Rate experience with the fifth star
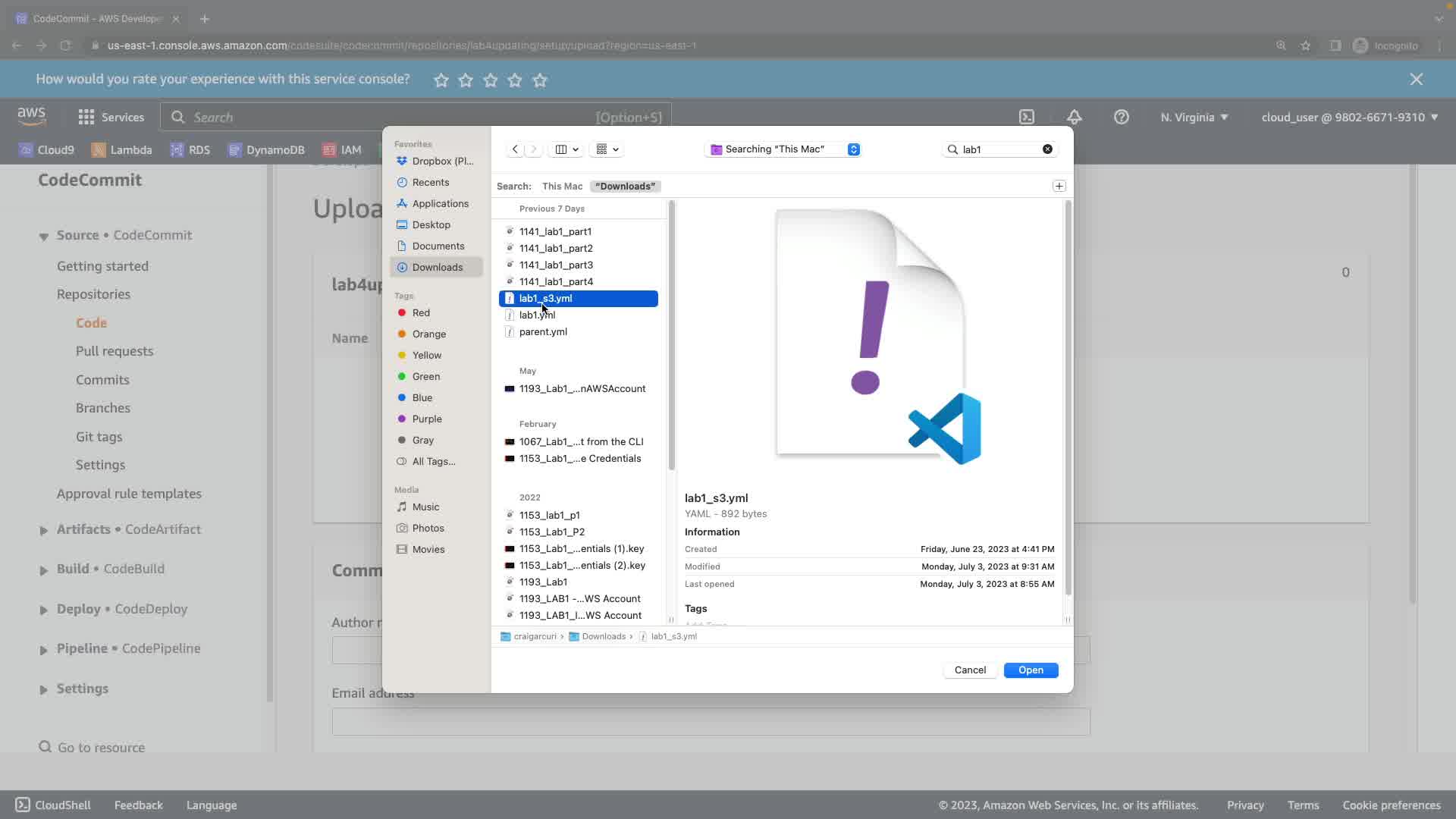 point(540,80)
